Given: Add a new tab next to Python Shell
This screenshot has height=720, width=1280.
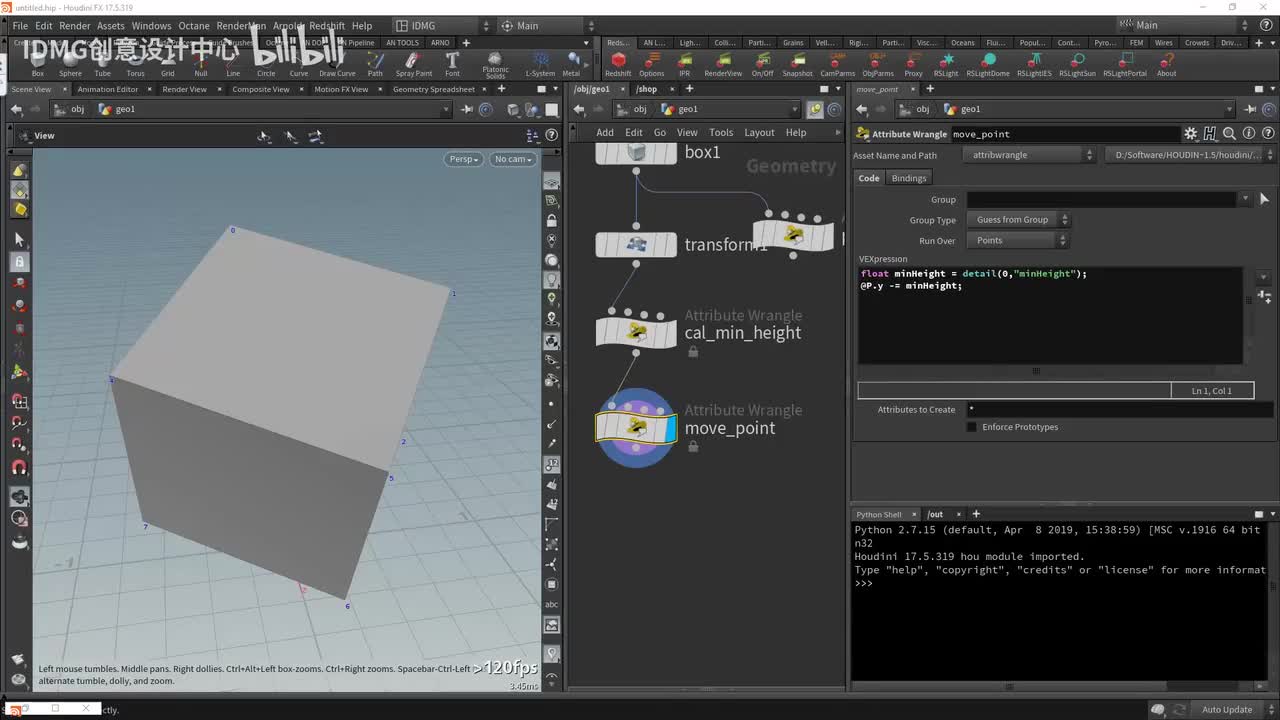Looking at the screenshot, I should 976,514.
